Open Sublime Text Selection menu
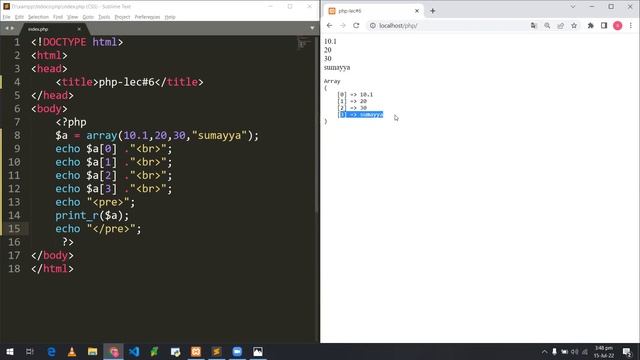 click(38, 17)
